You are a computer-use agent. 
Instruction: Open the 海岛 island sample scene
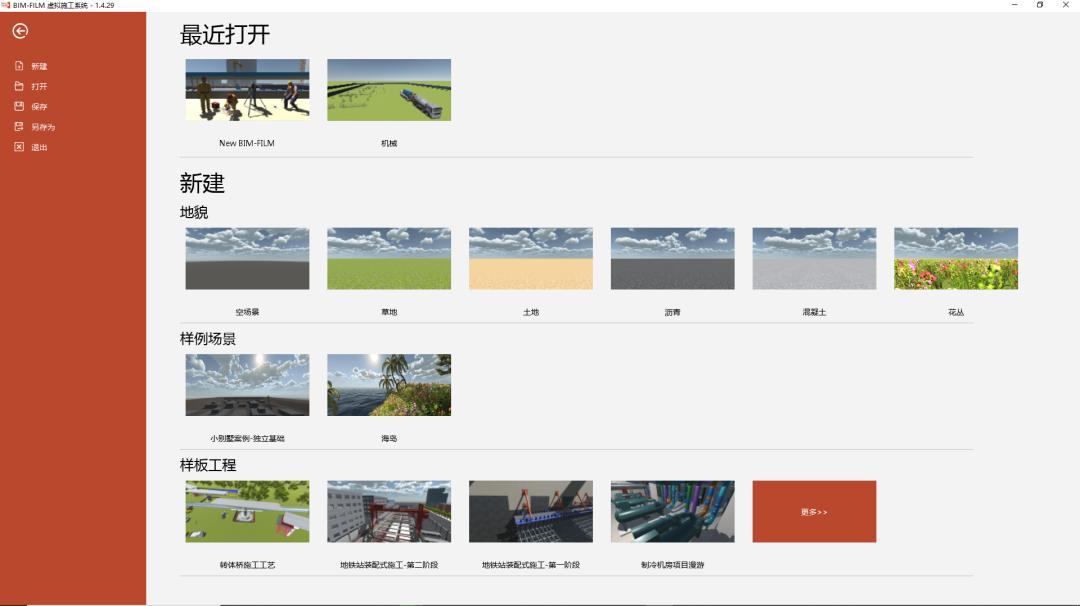coord(389,384)
